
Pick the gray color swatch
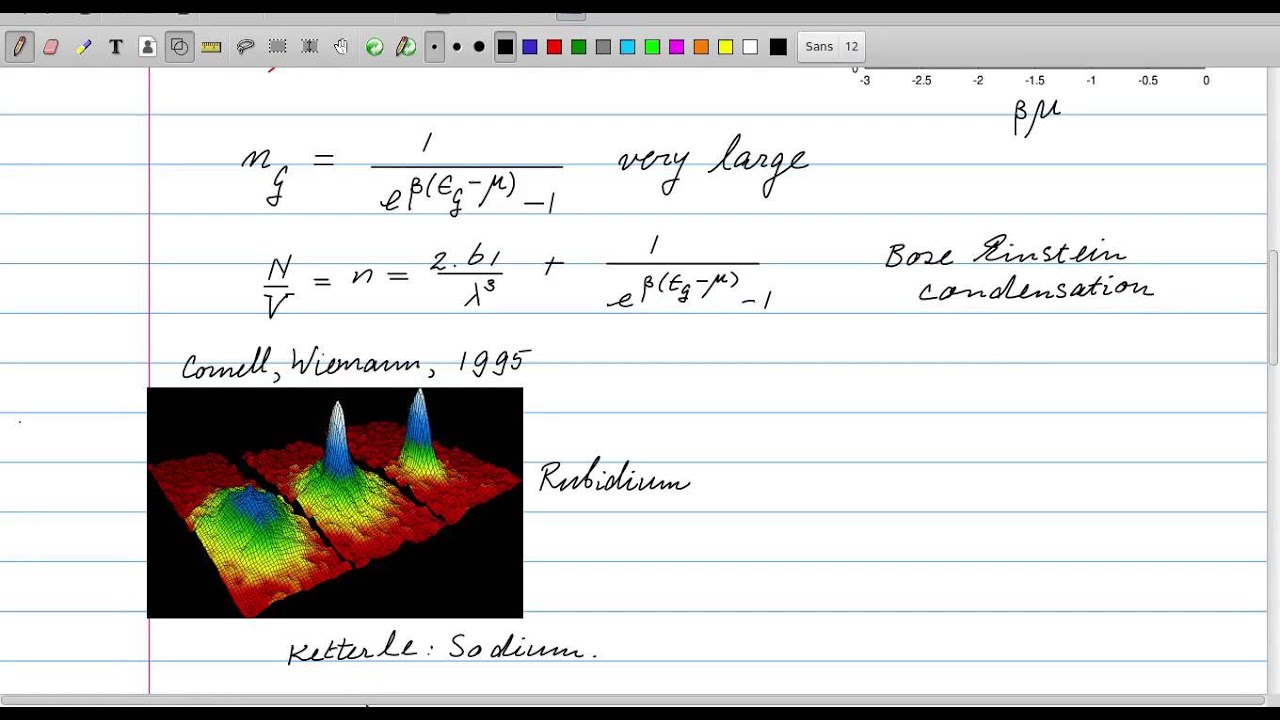[x=603, y=47]
